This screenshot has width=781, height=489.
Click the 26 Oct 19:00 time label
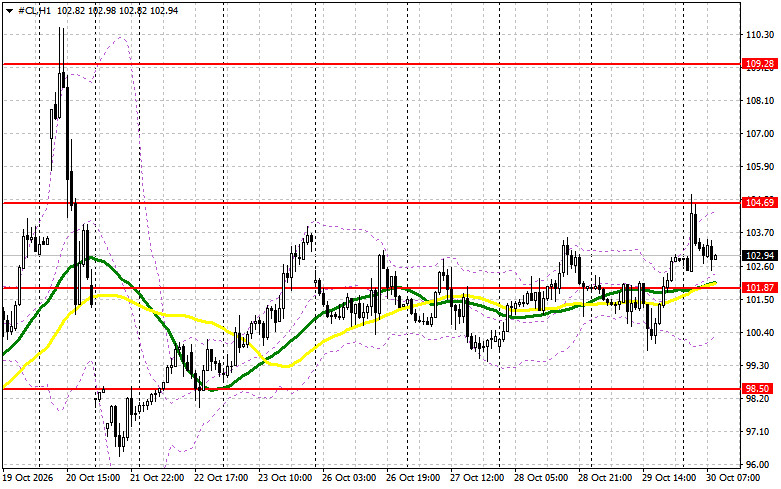(413, 478)
